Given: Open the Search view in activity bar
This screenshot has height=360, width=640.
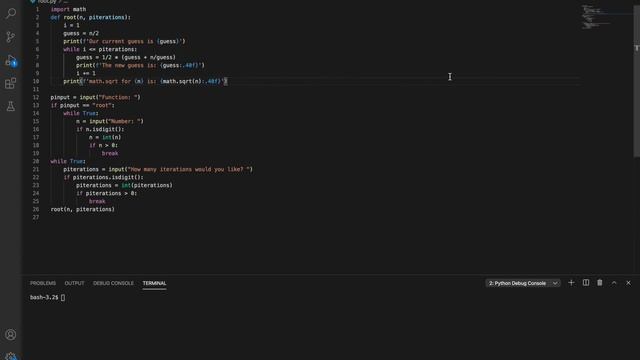Looking at the screenshot, I should 11,13.
